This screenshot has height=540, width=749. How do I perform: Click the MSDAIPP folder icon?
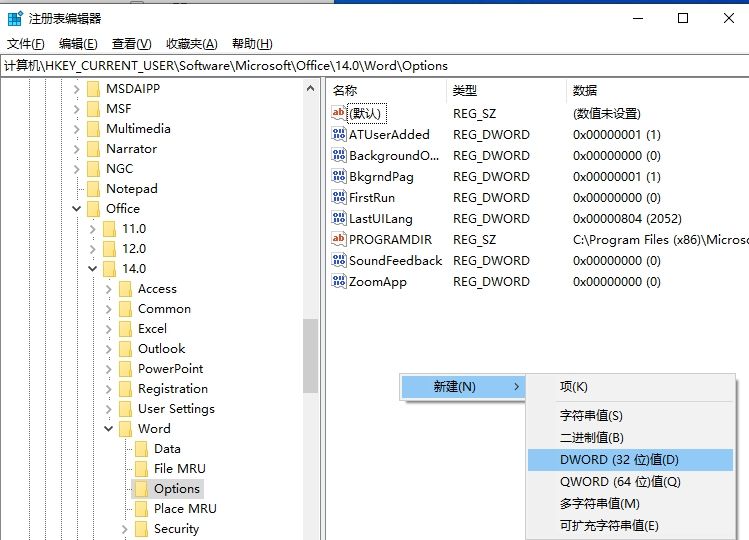pos(94,89)
